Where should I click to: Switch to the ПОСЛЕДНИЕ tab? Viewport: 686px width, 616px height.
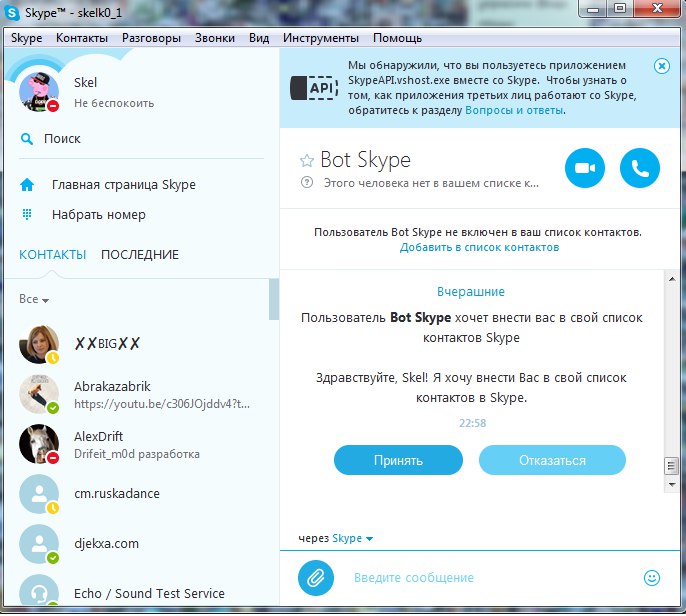[x=140, y=255]
